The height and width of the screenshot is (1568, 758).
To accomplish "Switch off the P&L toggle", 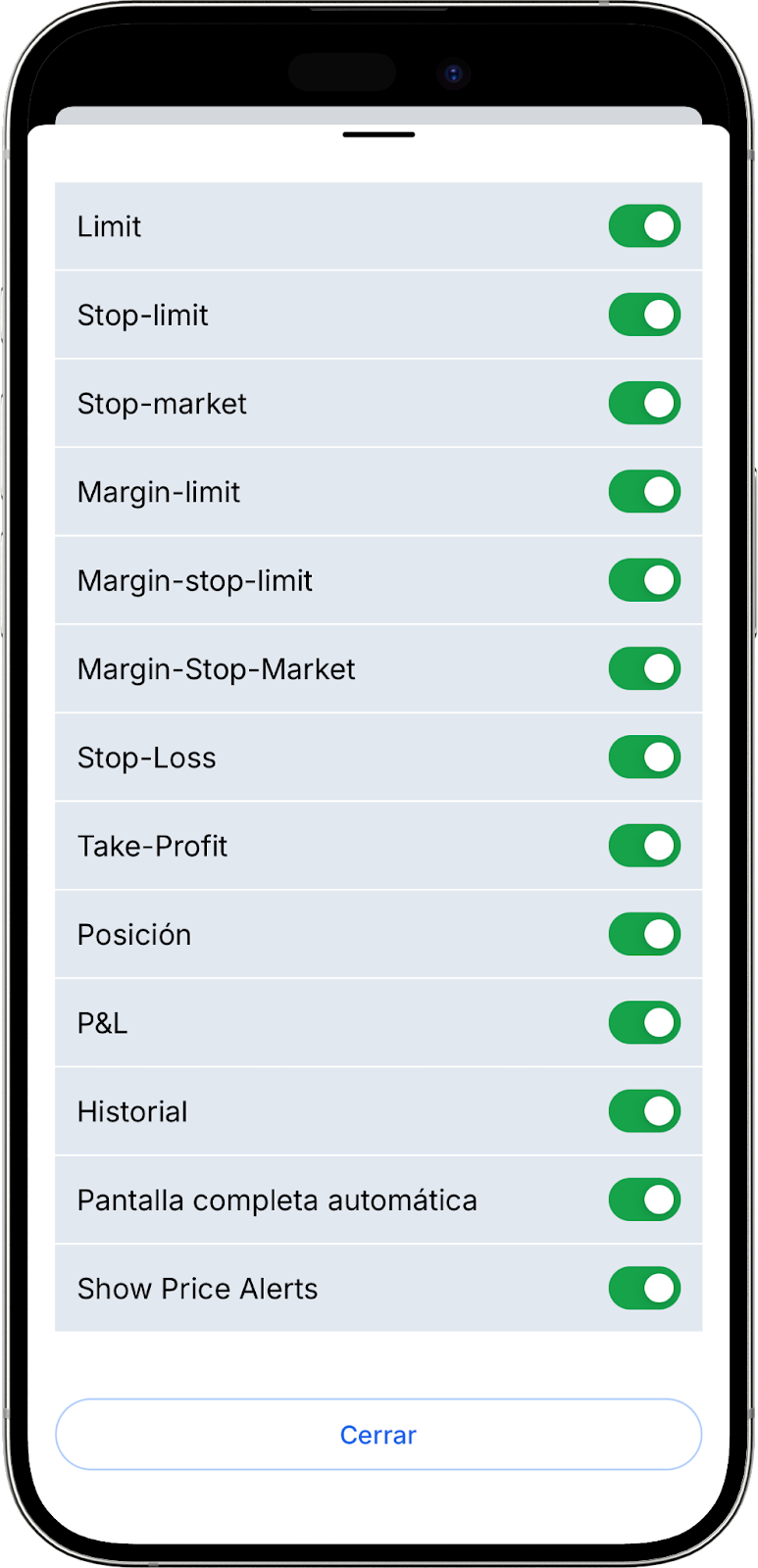I will [x=644, y=1023].
